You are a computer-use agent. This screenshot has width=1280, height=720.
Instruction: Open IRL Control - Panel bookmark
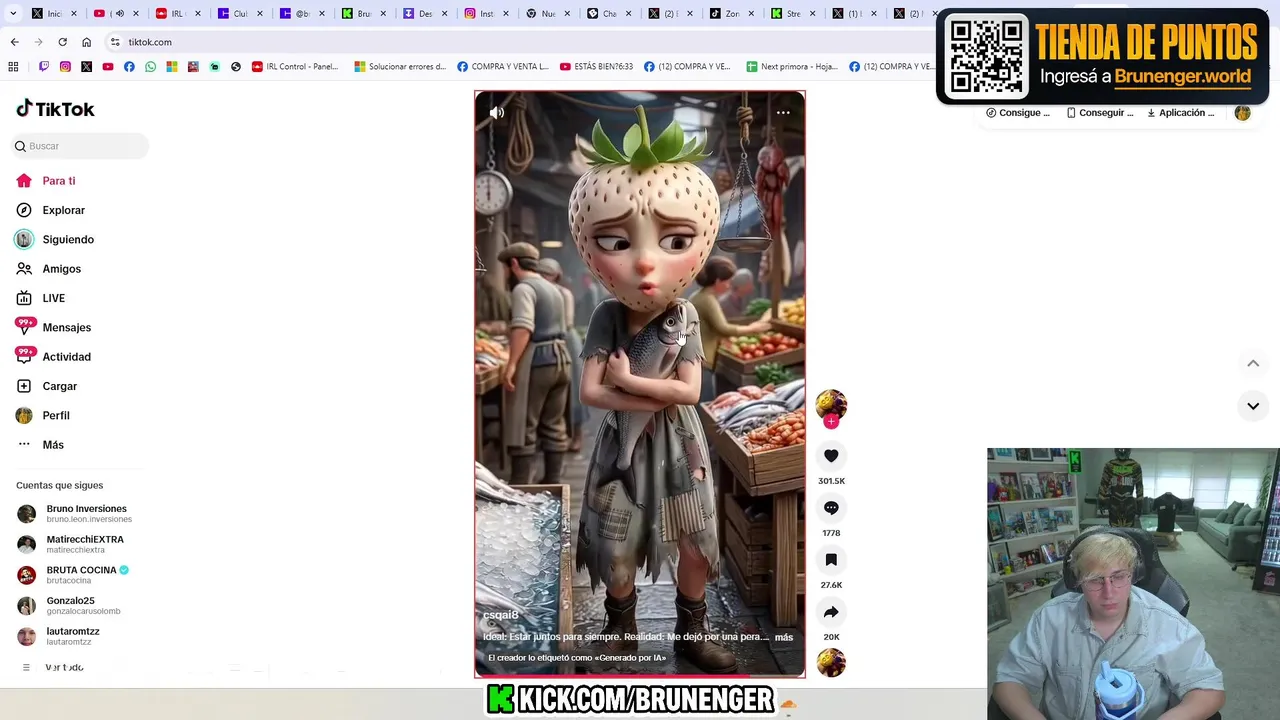[x=295, y=67]
